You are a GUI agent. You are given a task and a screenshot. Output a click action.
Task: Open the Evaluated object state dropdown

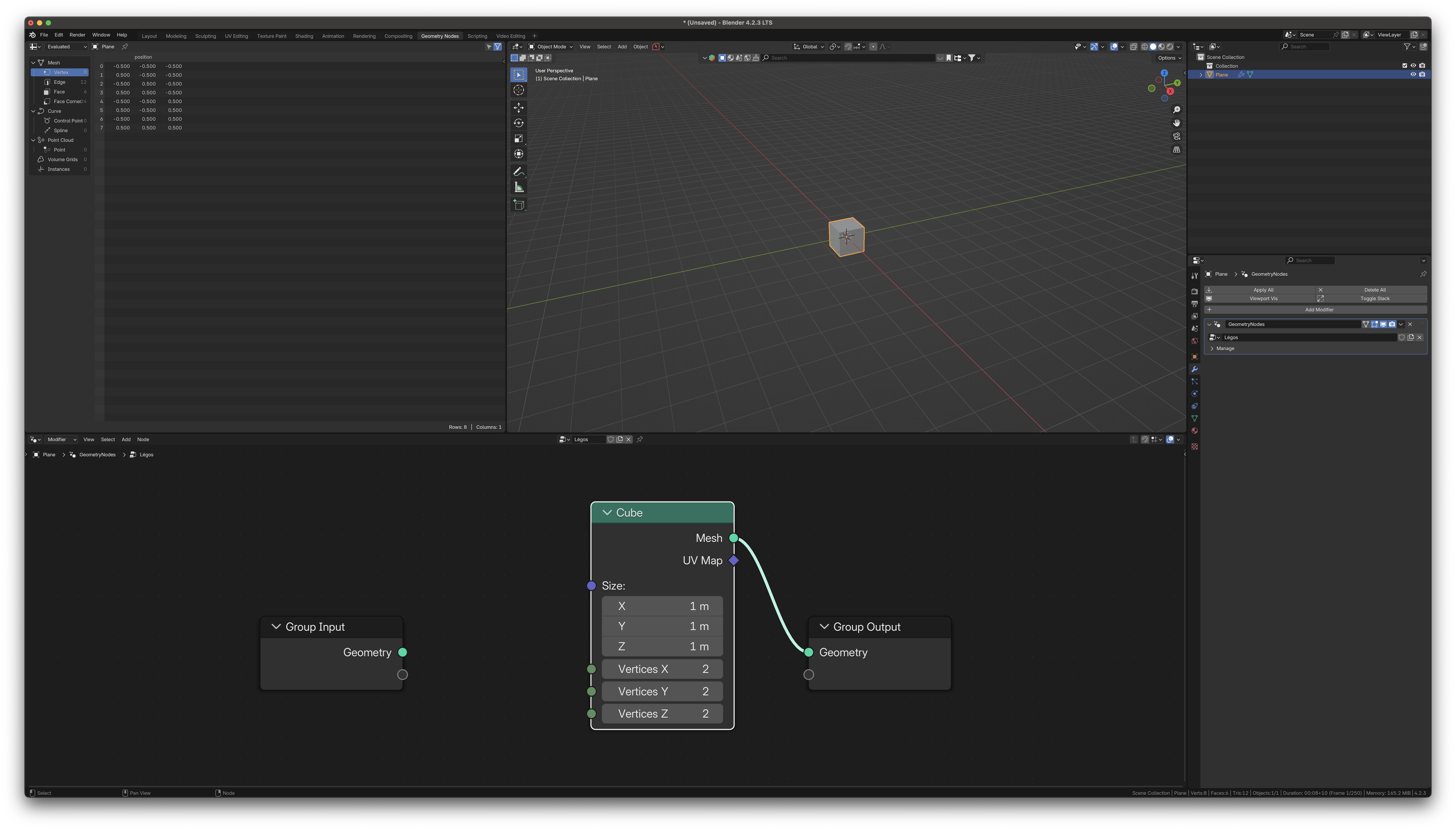[66, 47]
